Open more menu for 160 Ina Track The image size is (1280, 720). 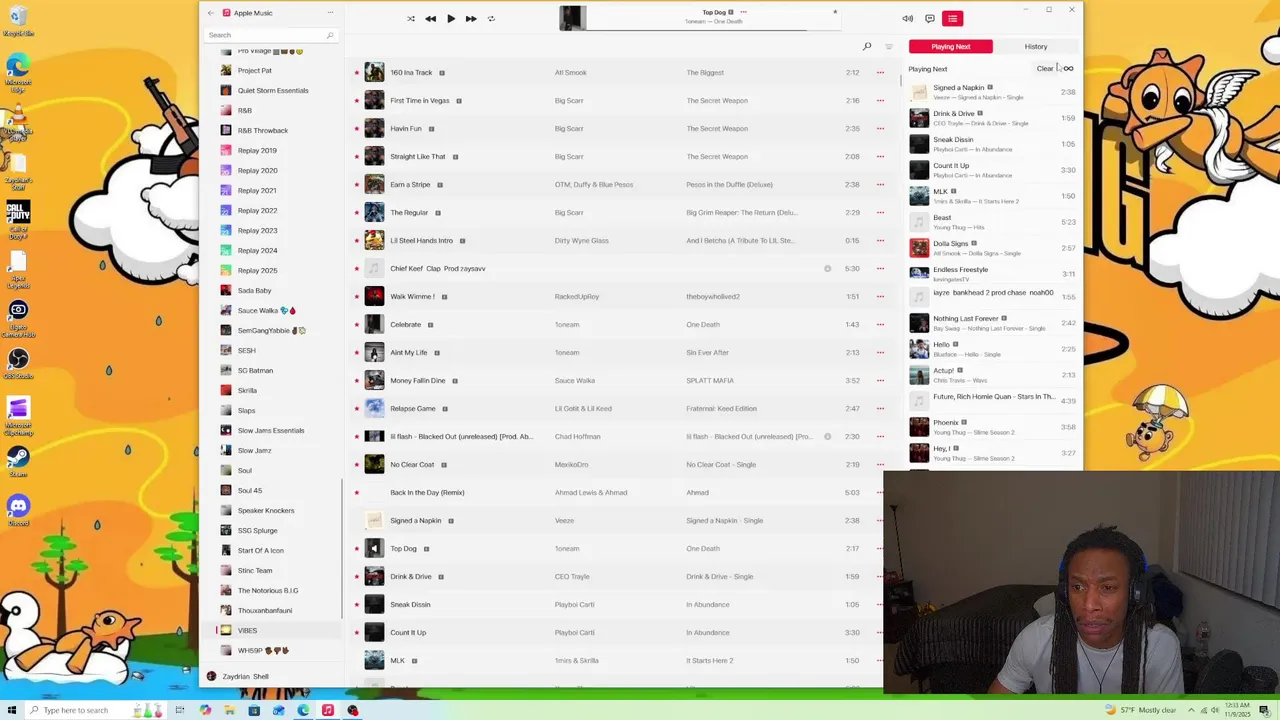coord(880,72)
